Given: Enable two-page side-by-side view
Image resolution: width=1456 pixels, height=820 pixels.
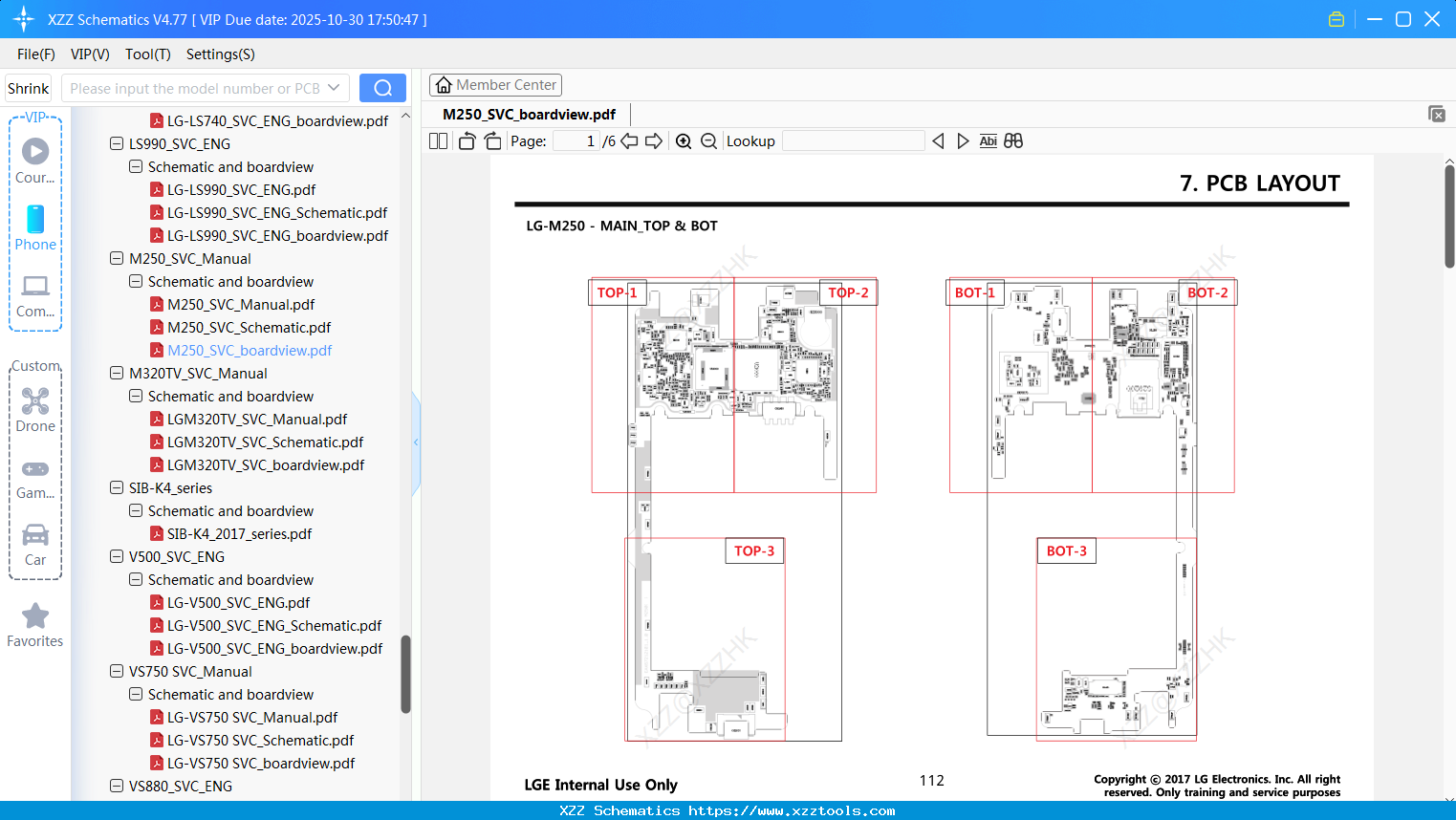Looking at the screenshot, I should point(438,140).
